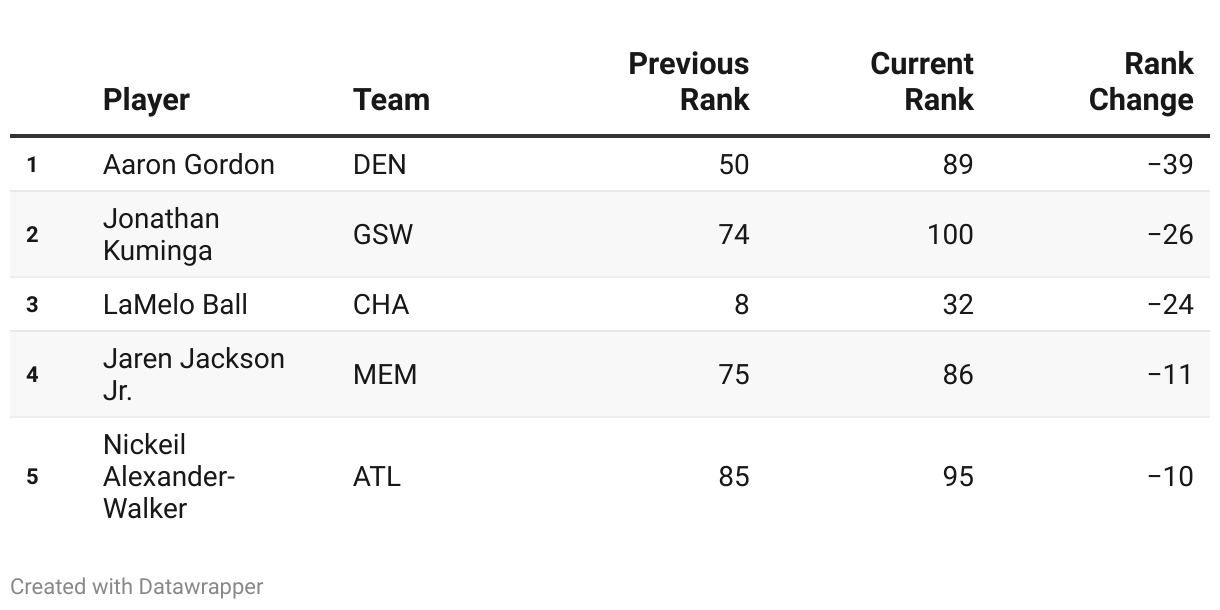Screen dimensions: 1220x610
Task: Click the −39 rank change value
Action: coord(1170,164)
